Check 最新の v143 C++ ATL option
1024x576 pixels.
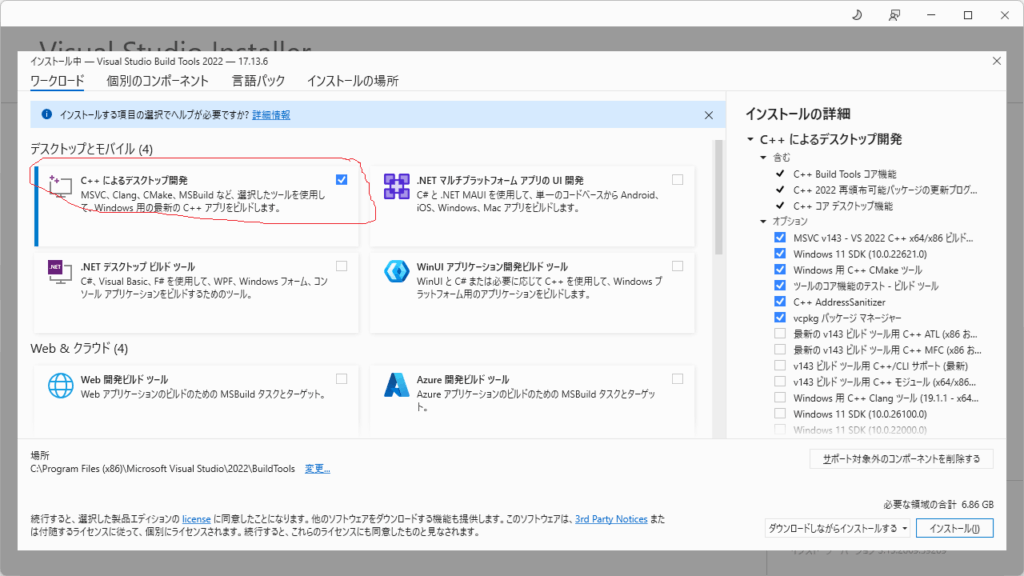(x=780, y=333)
